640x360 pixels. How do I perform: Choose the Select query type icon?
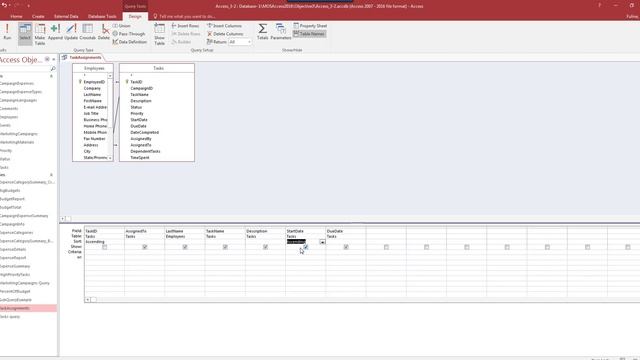coord(25,33)
